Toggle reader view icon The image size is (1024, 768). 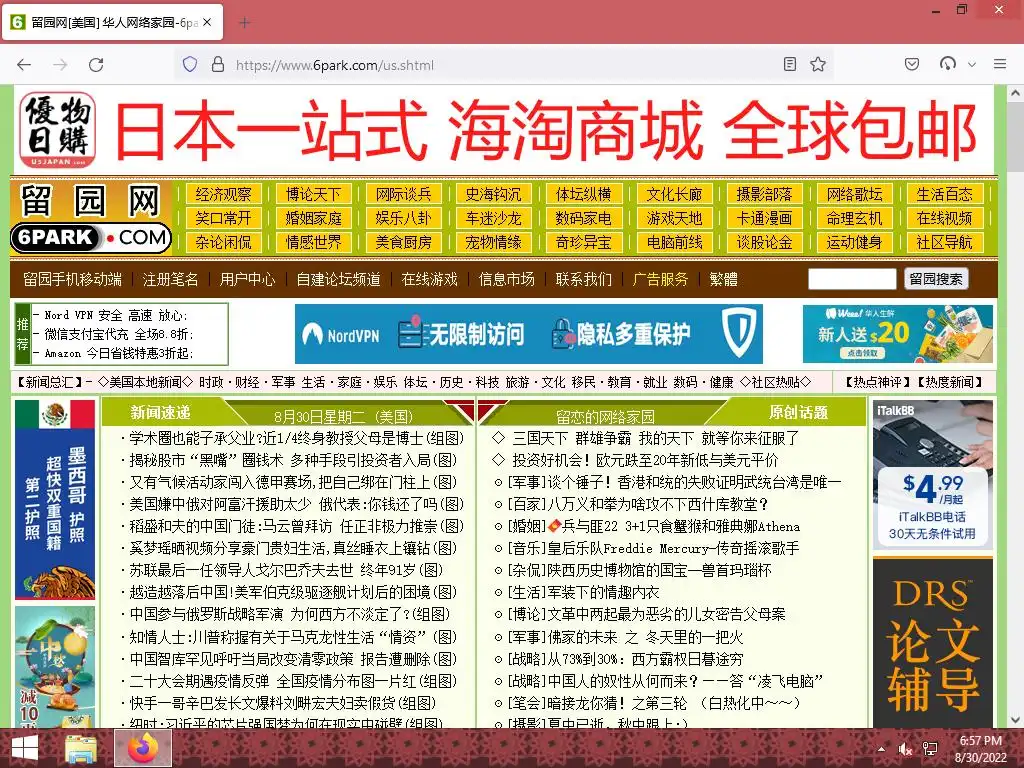click(x=790, y=64)
